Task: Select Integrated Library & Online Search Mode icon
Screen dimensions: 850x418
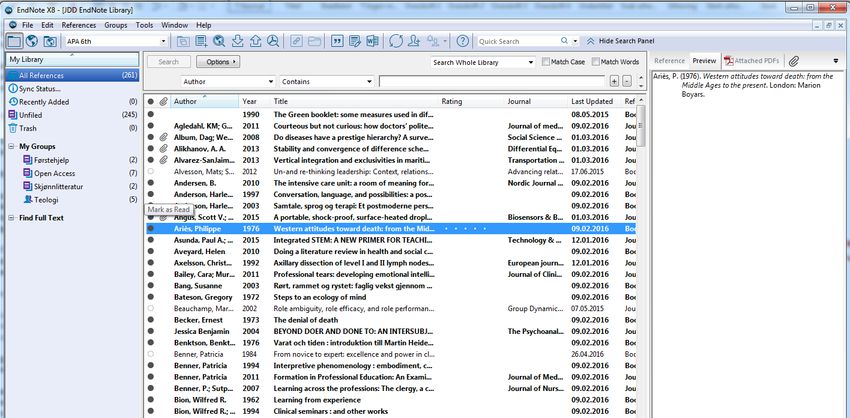Action: (x=50, y=41)
